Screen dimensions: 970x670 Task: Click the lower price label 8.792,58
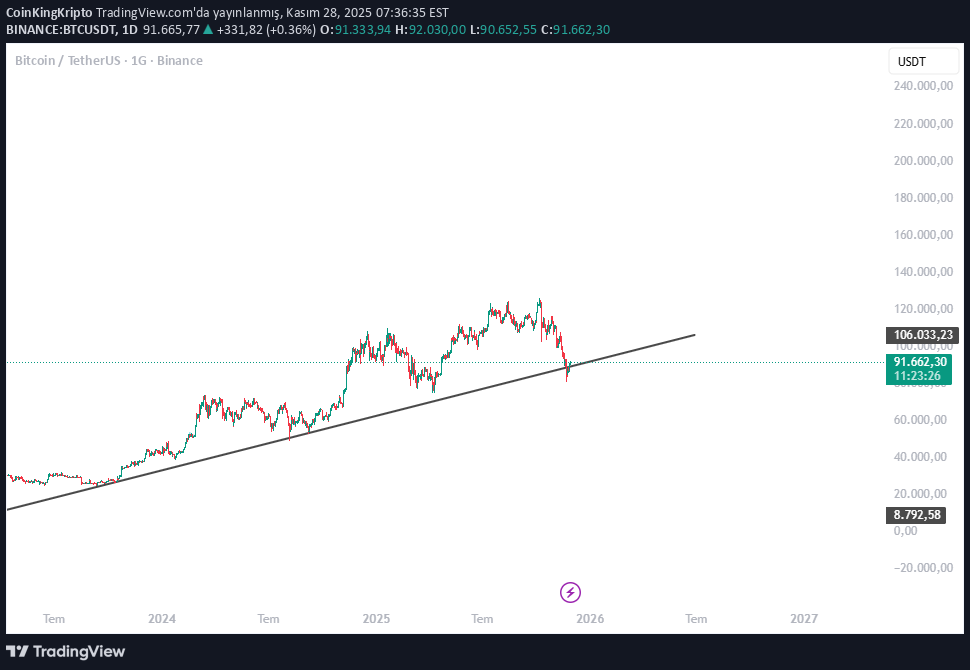click(917, 514)
